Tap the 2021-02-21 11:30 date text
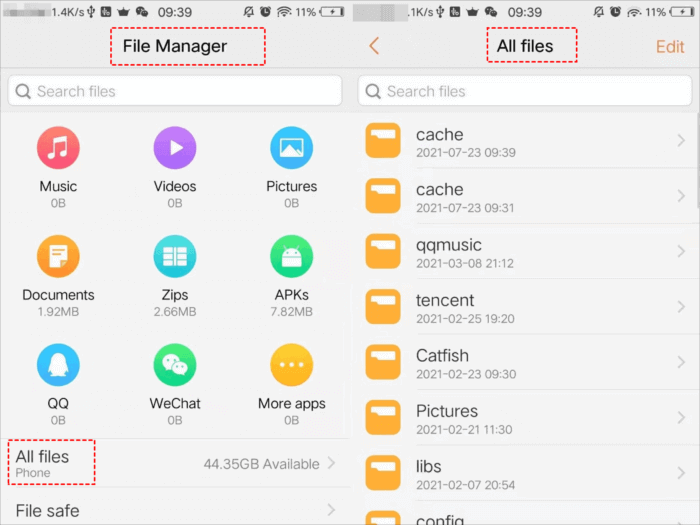The image size is (700, 525). (x=464, y=429)
